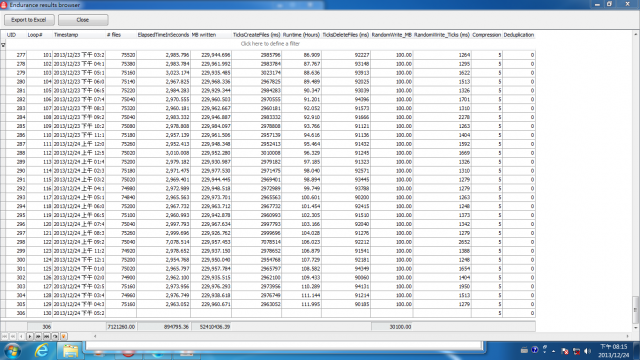Sort by TicksCreateFiles (ms) column header

coord(256,35)
